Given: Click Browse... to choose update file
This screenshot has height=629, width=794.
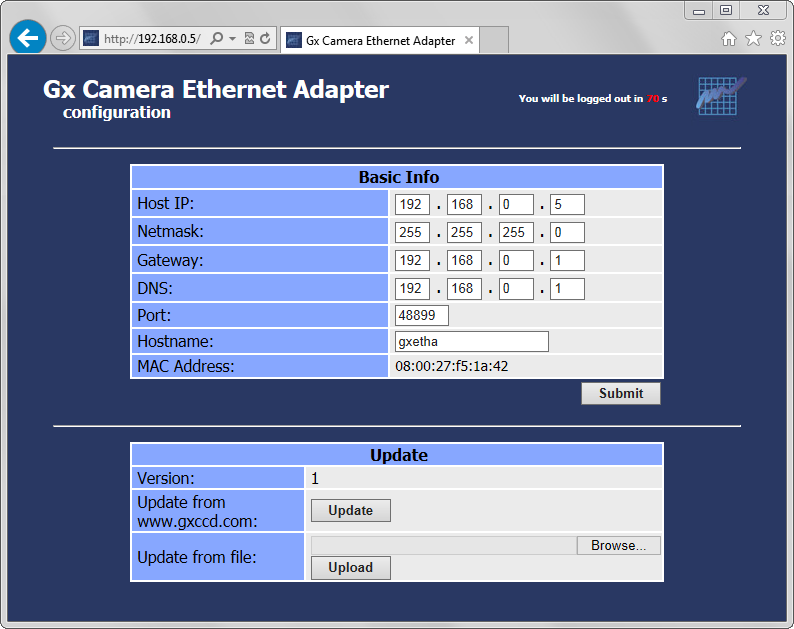Looking at the screenshot, I should coord(618,546).
